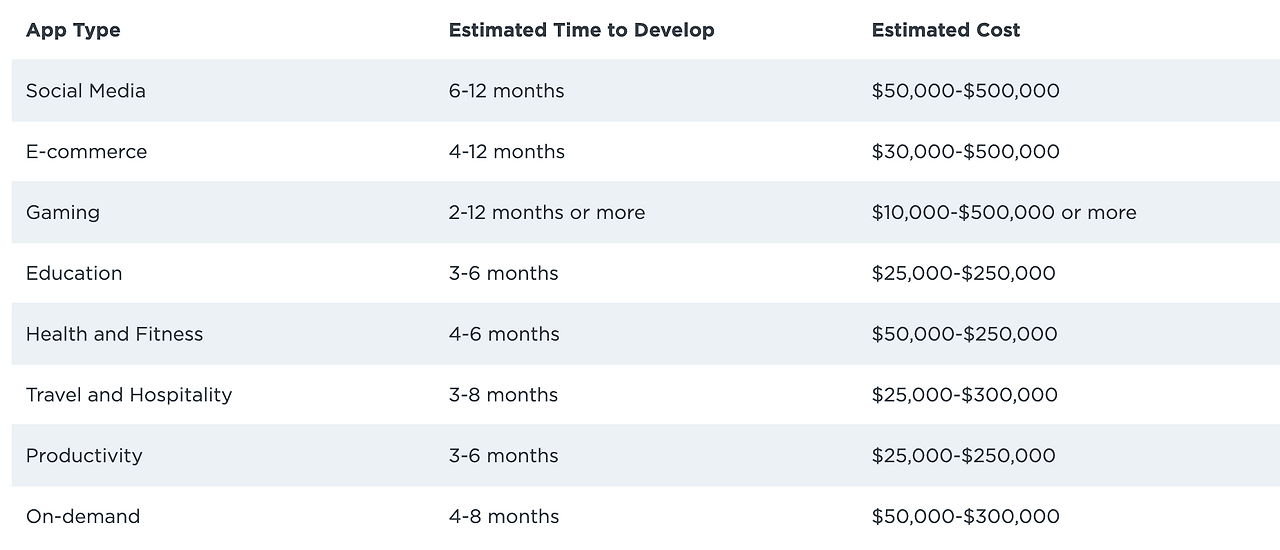Screen dimensions: 1280x550
Task: Select the "E-commerce" app type cell
Action: (86, 152)
